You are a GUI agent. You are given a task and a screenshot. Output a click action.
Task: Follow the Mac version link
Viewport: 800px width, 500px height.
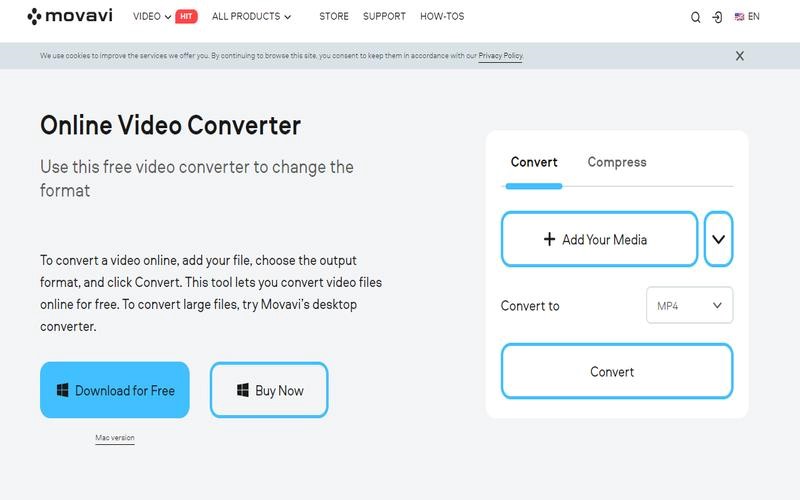point(115,438)
